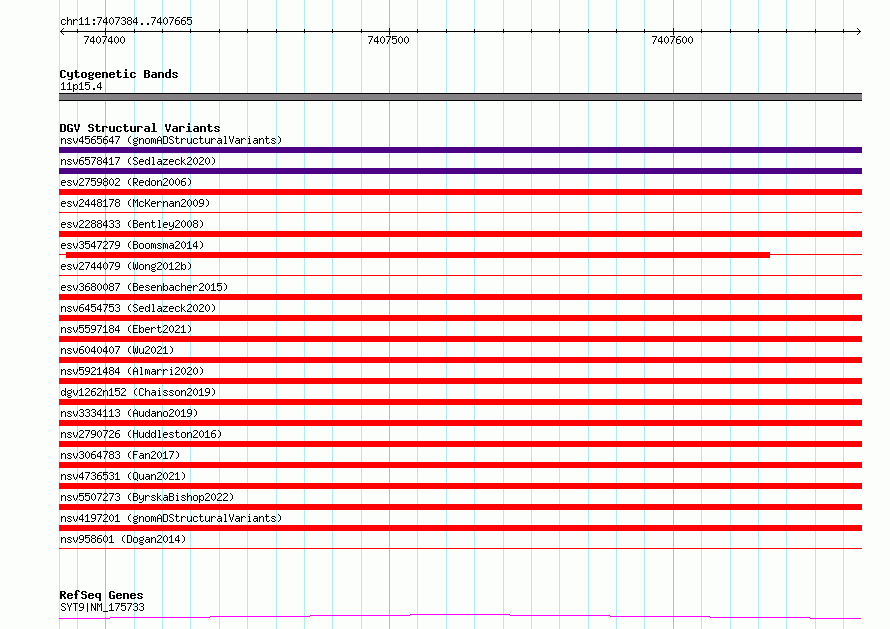Screen dimensions: 890x629
Task: Select the 11p15.4 cytogenetic band bar
Action: (460, 97)
